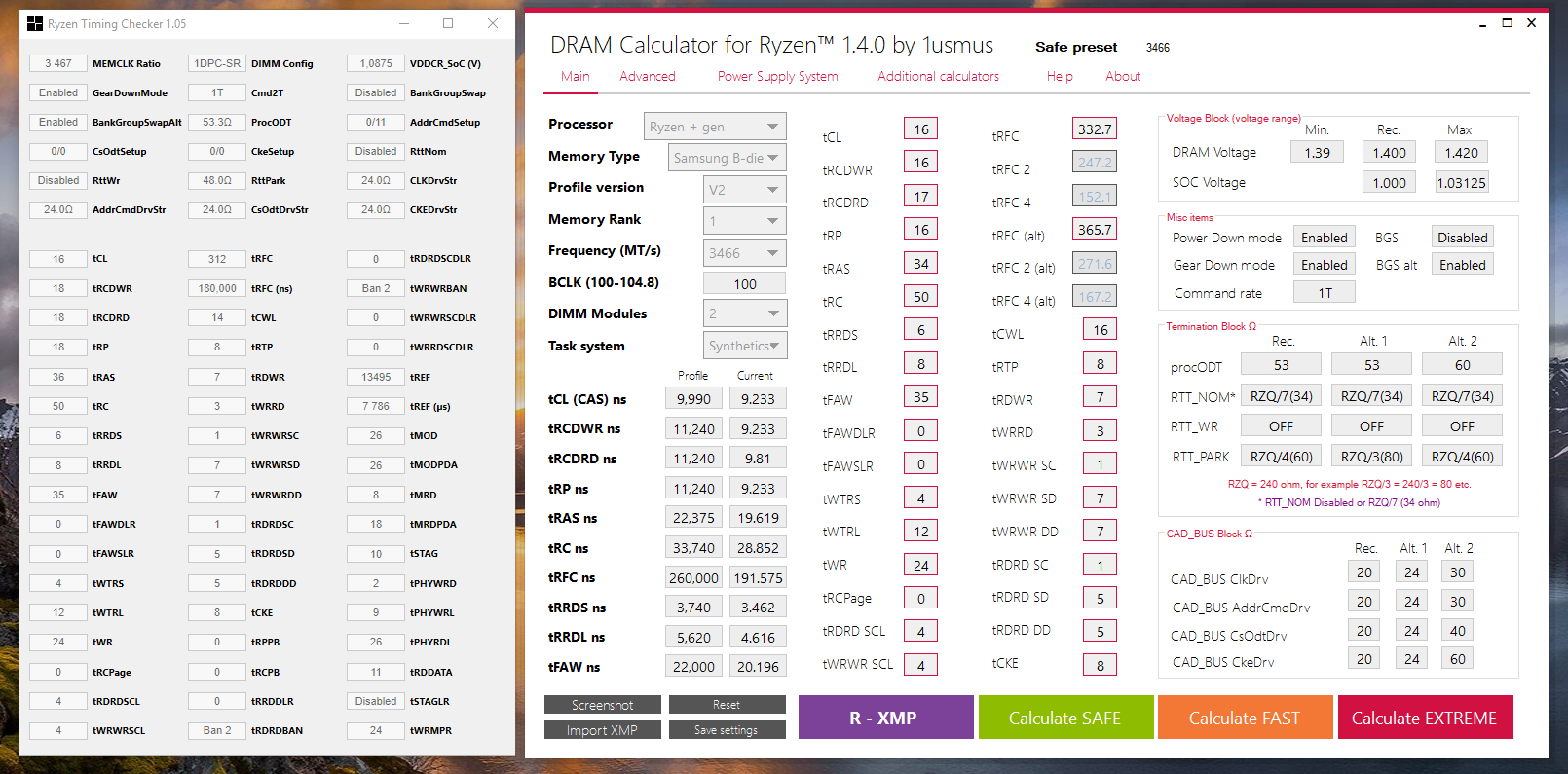Click the Import XMP button
Screen dimensions: 1568x774
[603, 730]
